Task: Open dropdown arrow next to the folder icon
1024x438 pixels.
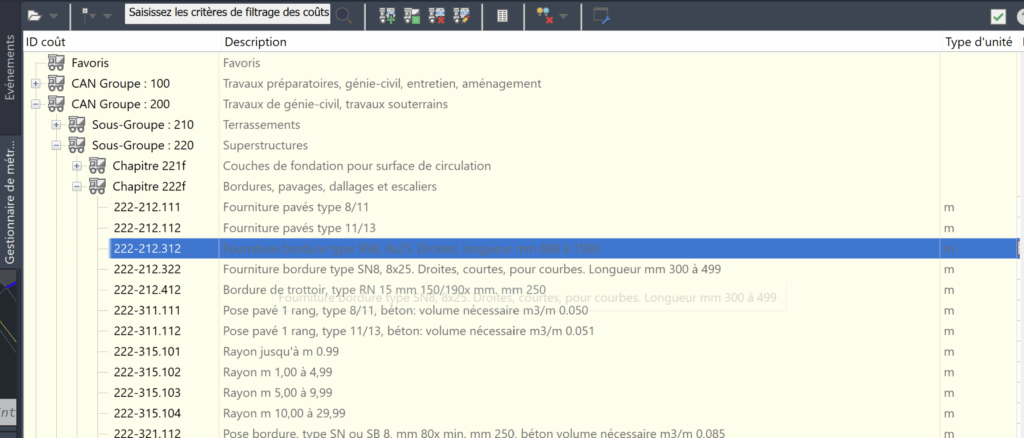Action: tap(54, 16)
